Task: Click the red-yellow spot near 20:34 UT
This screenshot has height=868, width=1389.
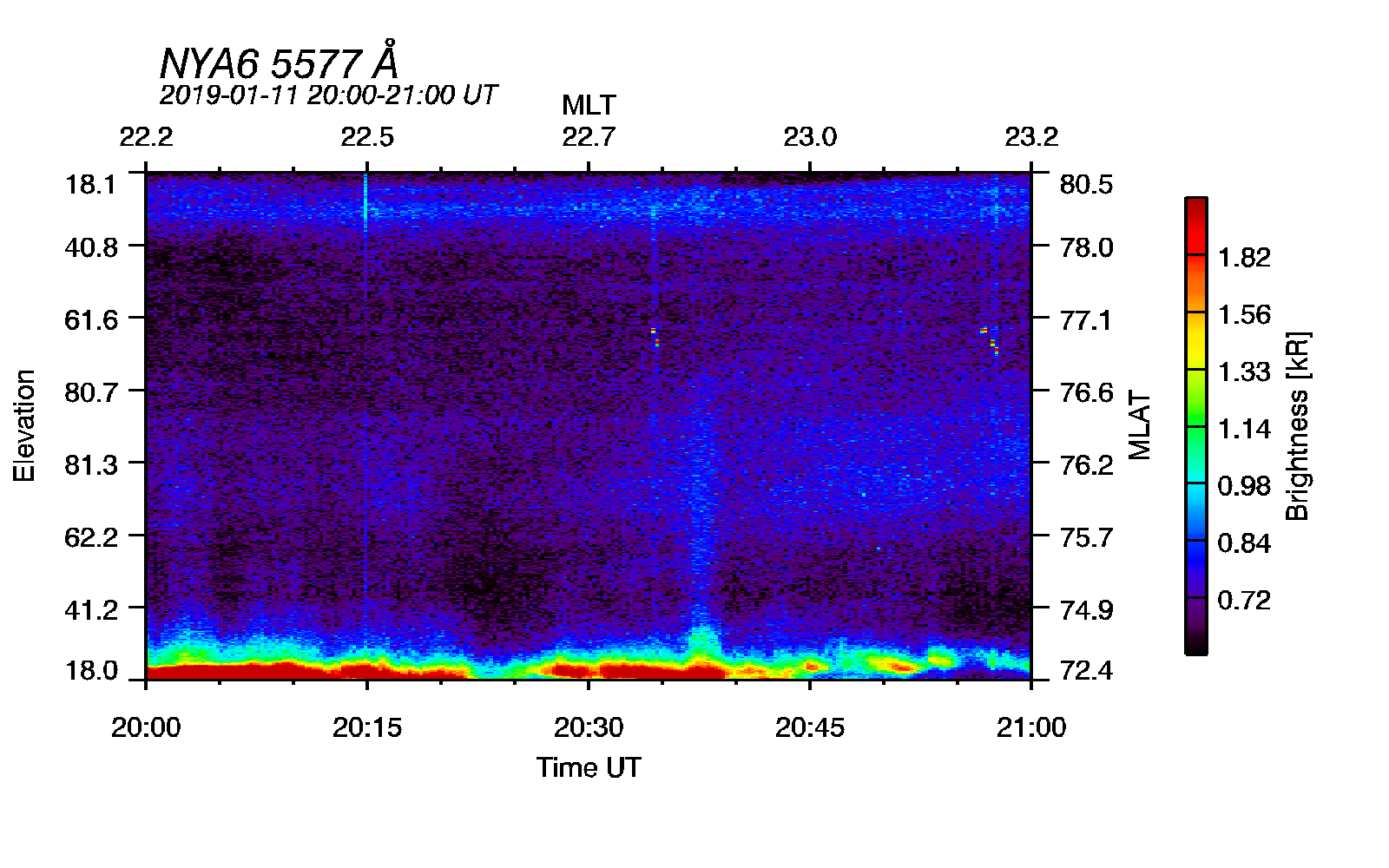Action: point(655,337)
